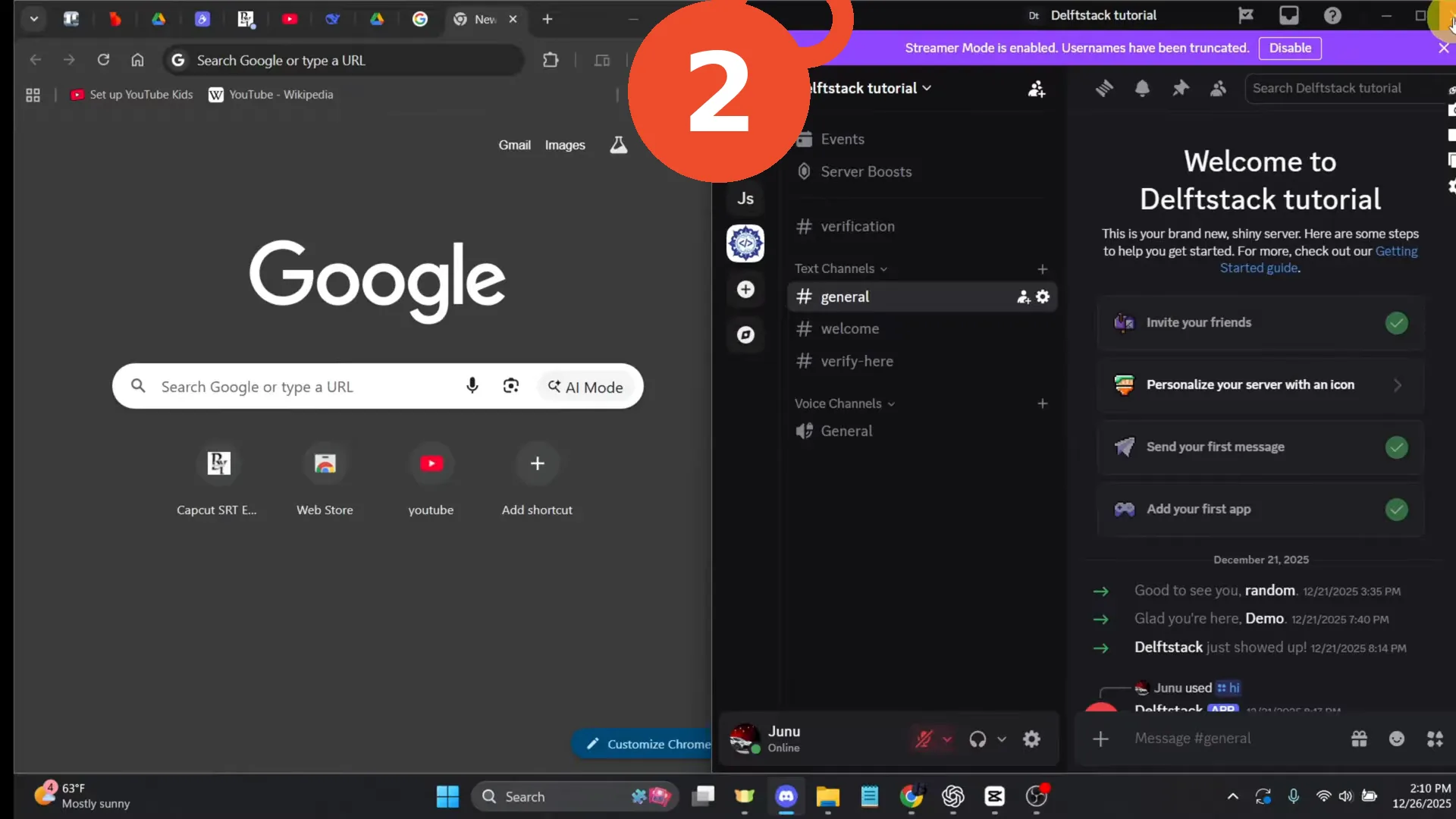Click message attachment plus button
Image resolution: width=1456 pixels, height=819 pixels.
click(x=1100, y=739)
